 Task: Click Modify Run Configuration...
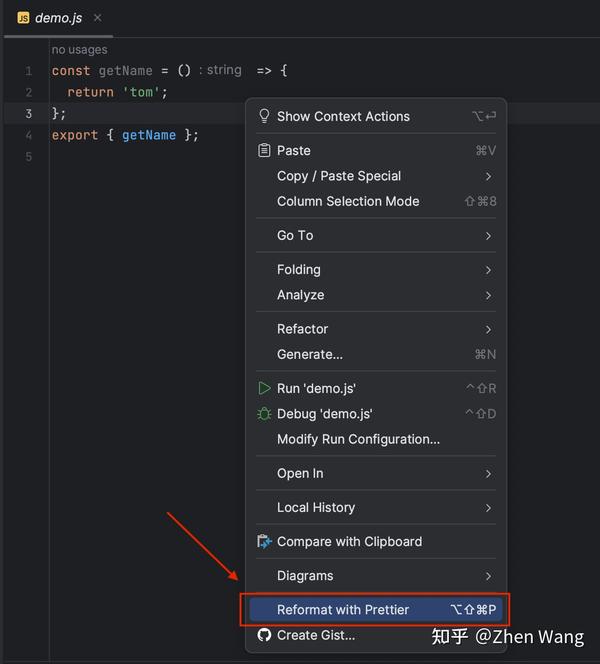click(358, 439)
